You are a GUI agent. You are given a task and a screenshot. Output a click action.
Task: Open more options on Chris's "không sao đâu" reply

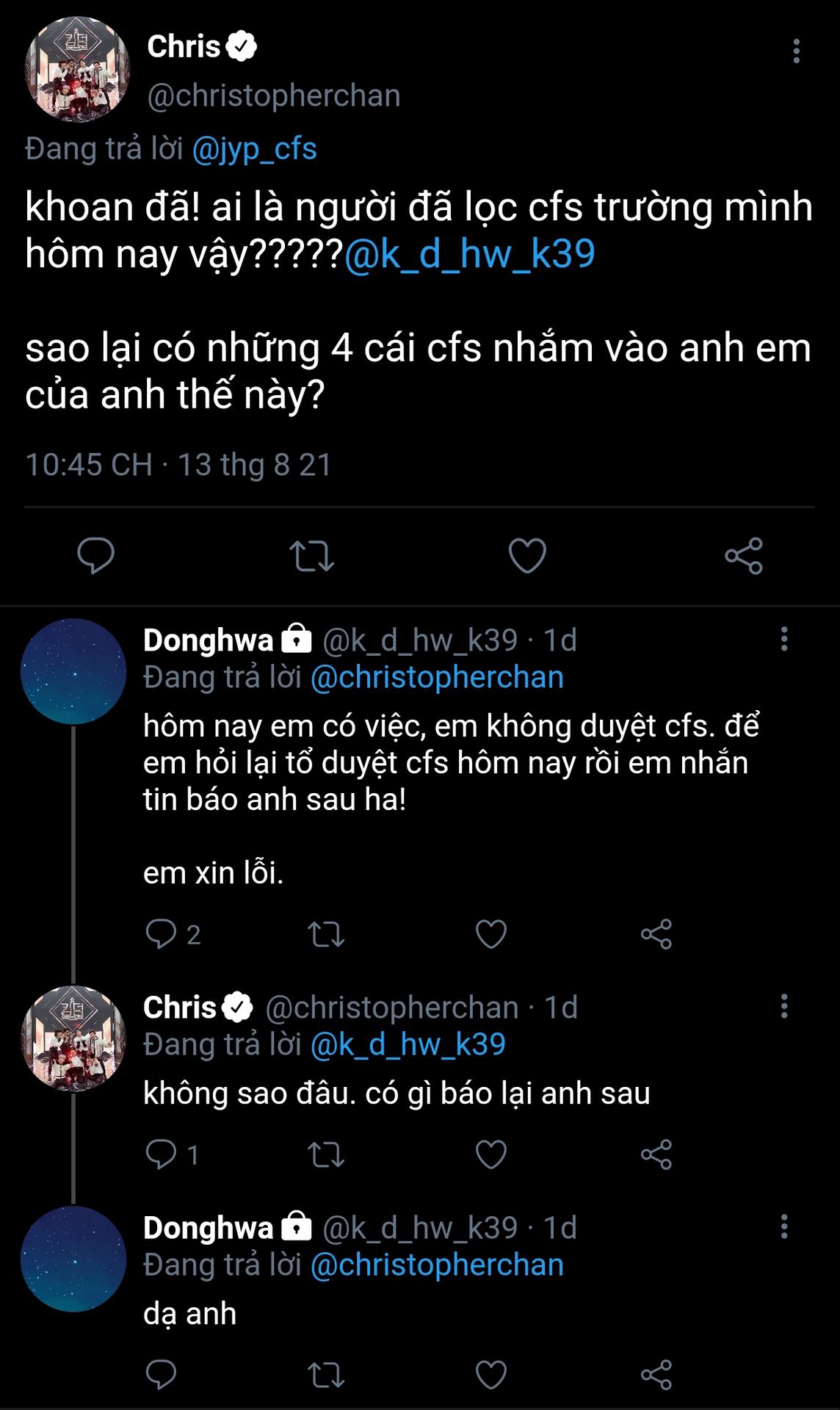(x=784, y=1006)
